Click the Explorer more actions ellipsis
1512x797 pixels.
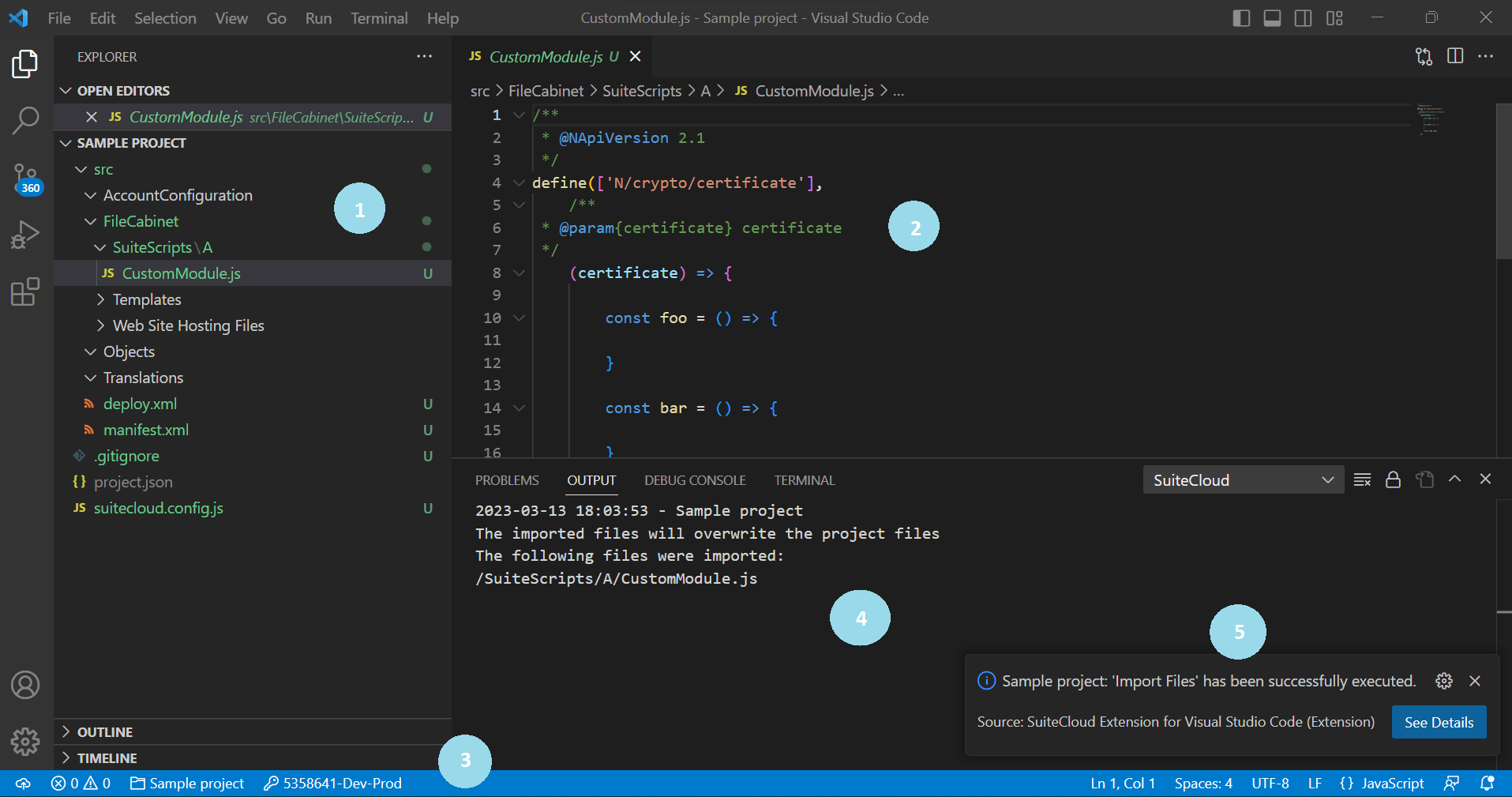click(x=425, y=57)
